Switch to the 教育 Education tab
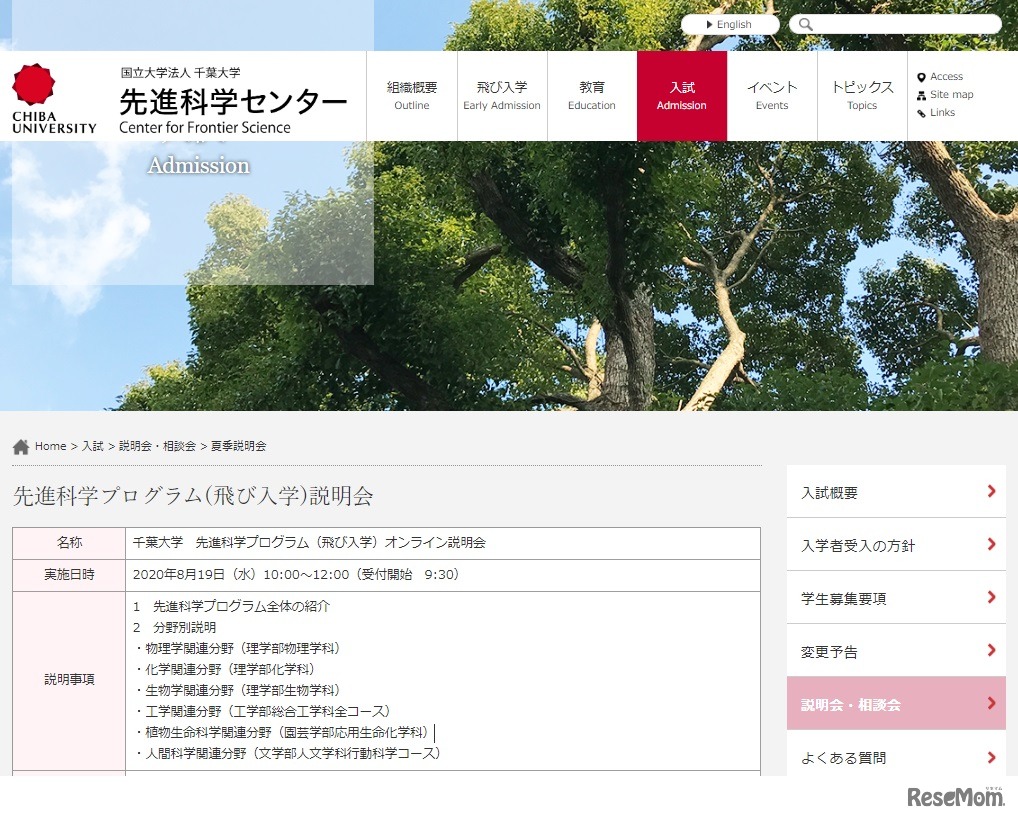 [592, 95]
